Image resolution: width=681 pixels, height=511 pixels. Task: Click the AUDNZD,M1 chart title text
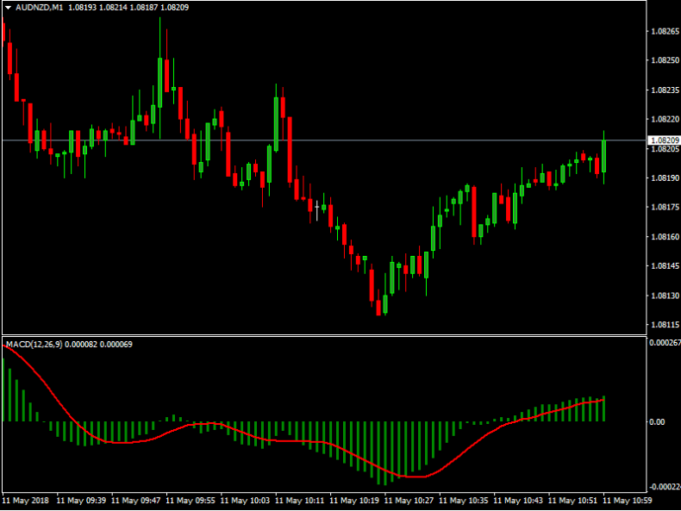(41, 8)
